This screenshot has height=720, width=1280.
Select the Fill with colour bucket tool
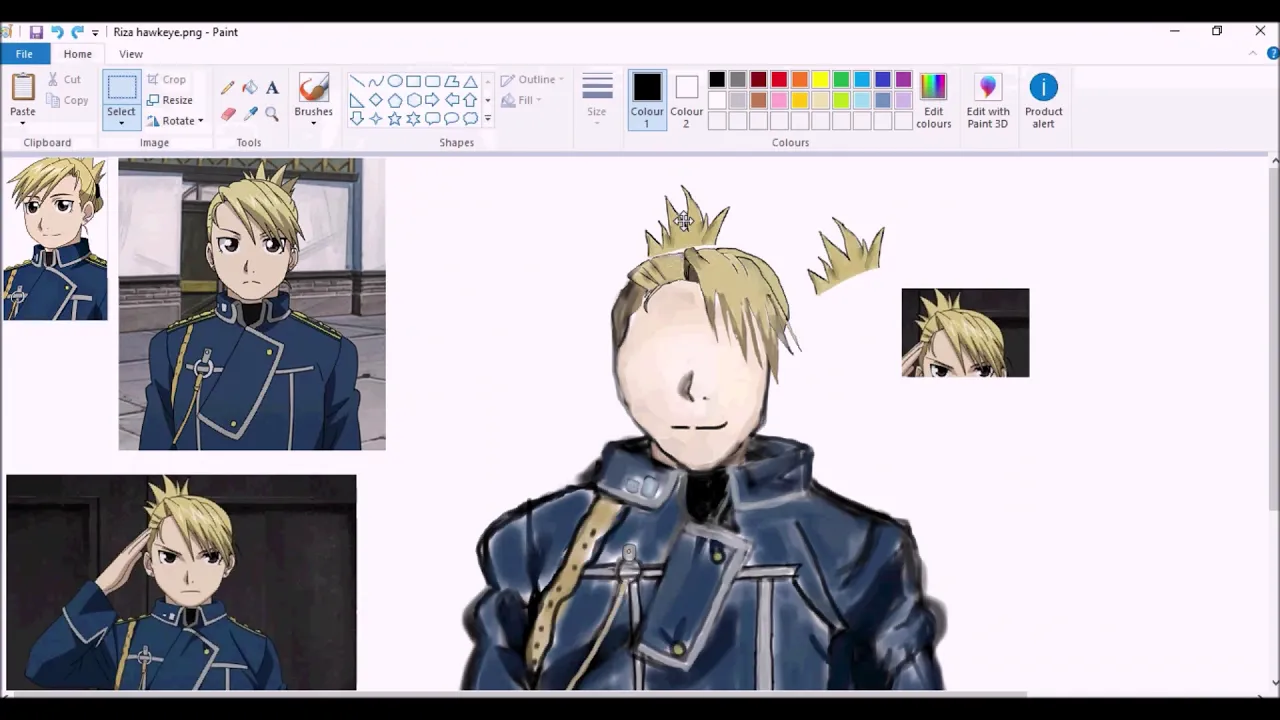point(250,88)
